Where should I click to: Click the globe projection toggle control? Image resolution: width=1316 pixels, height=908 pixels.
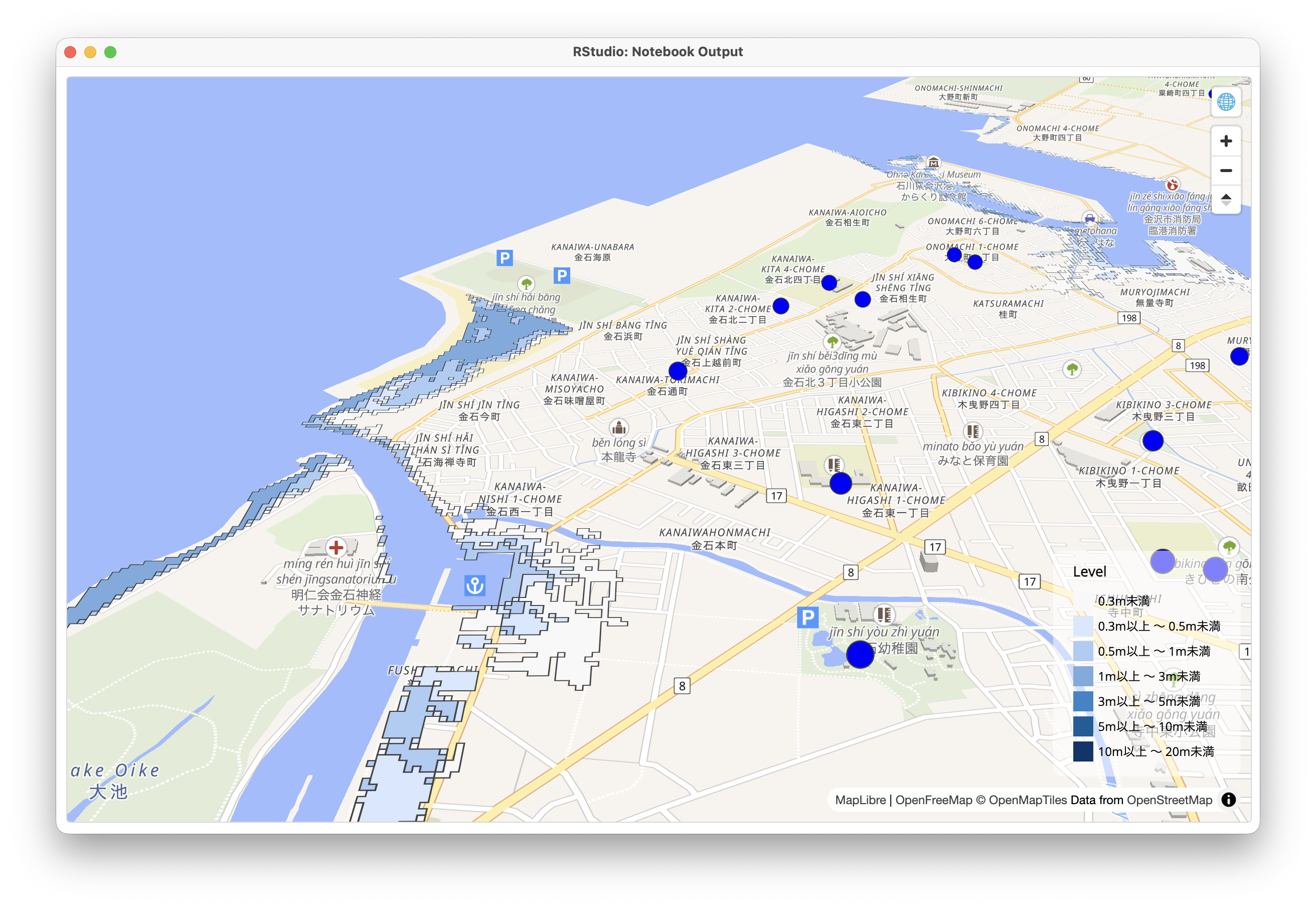(x=1226, y=102)
